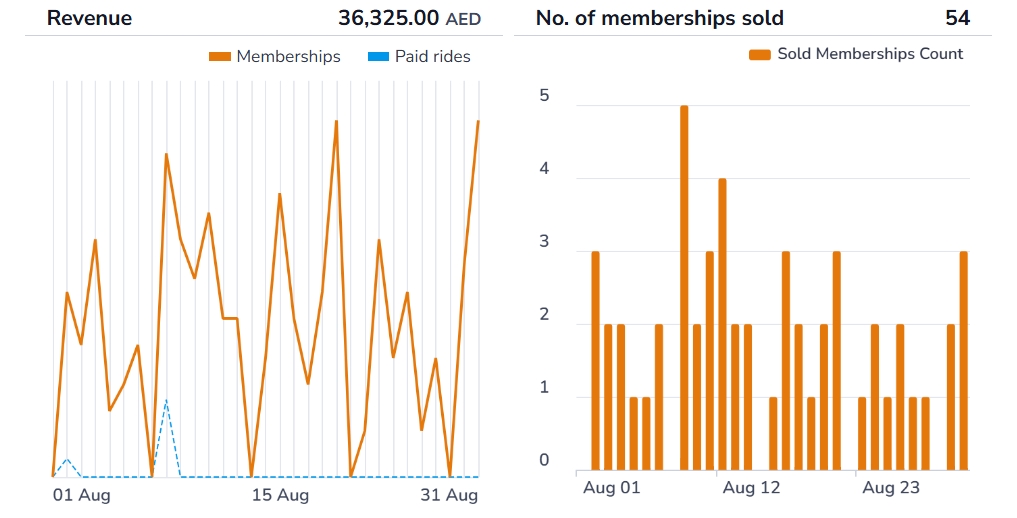The image size is (1017, 518).
Task: Toggle the Paid rides legend label
Action: pyautogui.click(x=432, y=57)
